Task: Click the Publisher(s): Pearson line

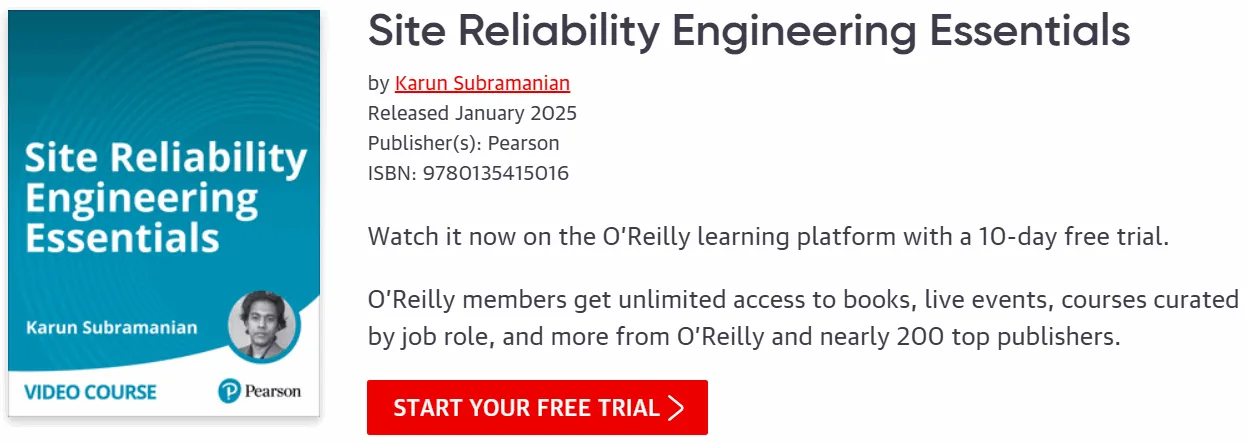Action: pyautogui.click(x=464, y=143)
